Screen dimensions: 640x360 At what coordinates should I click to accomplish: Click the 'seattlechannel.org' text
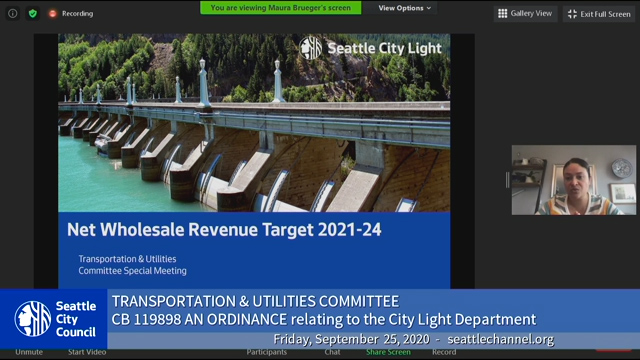(500, 339)
